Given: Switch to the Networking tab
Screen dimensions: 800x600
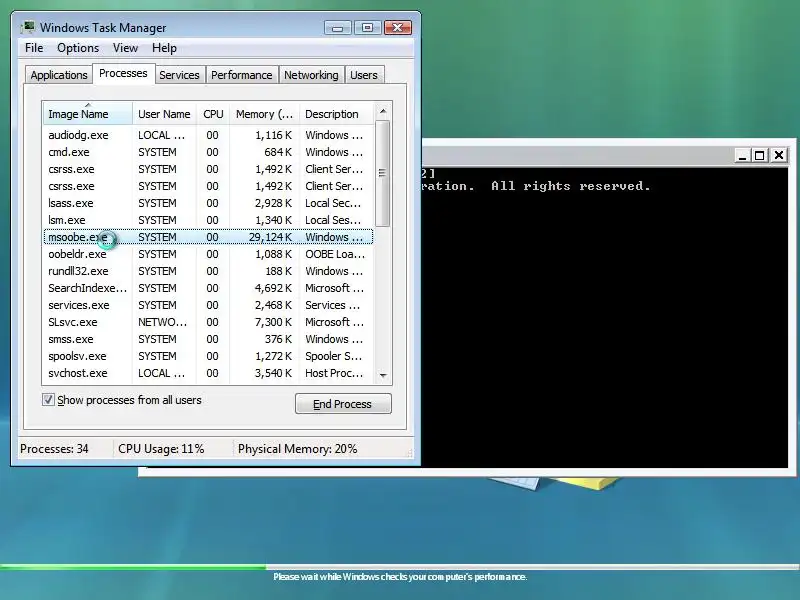Looking at the screenshot, I should (311, 75).
